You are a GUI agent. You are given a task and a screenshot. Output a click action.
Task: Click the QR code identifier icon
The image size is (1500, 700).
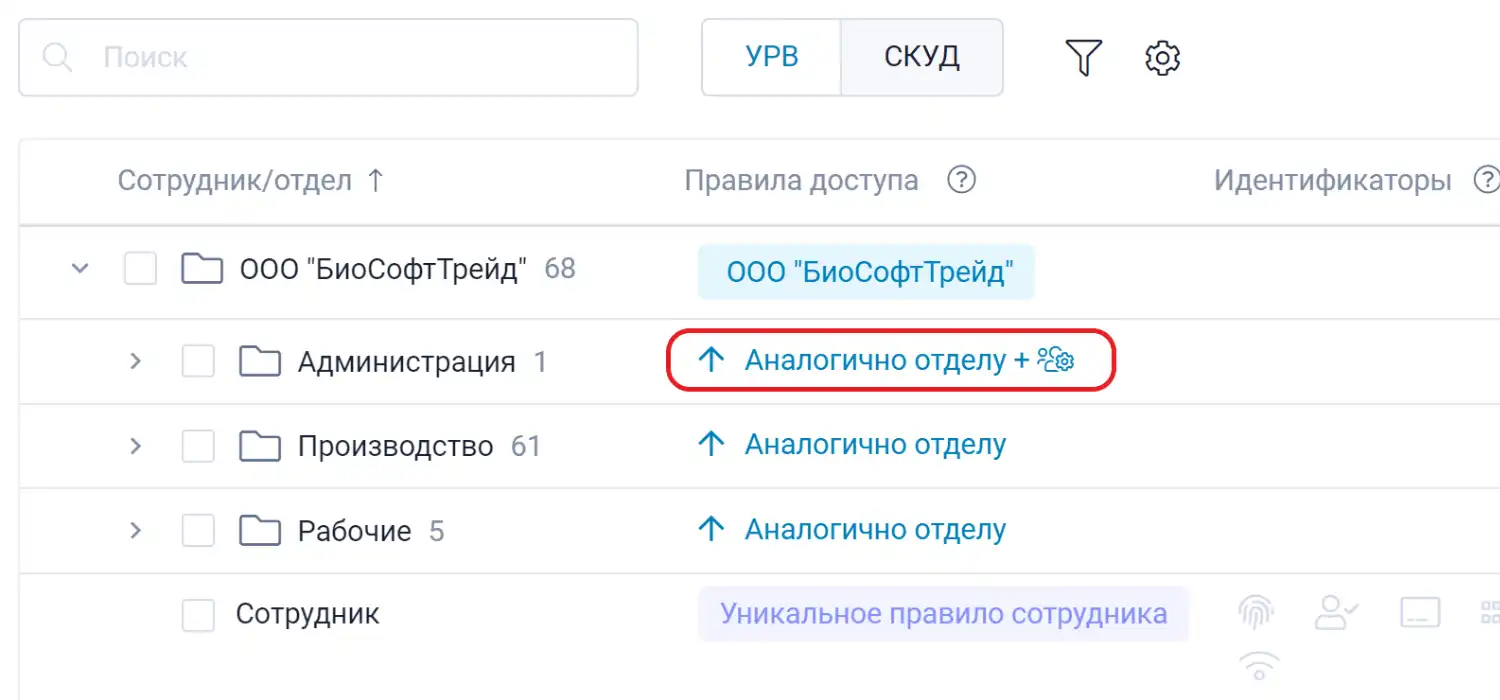[x=1490, y=611]
